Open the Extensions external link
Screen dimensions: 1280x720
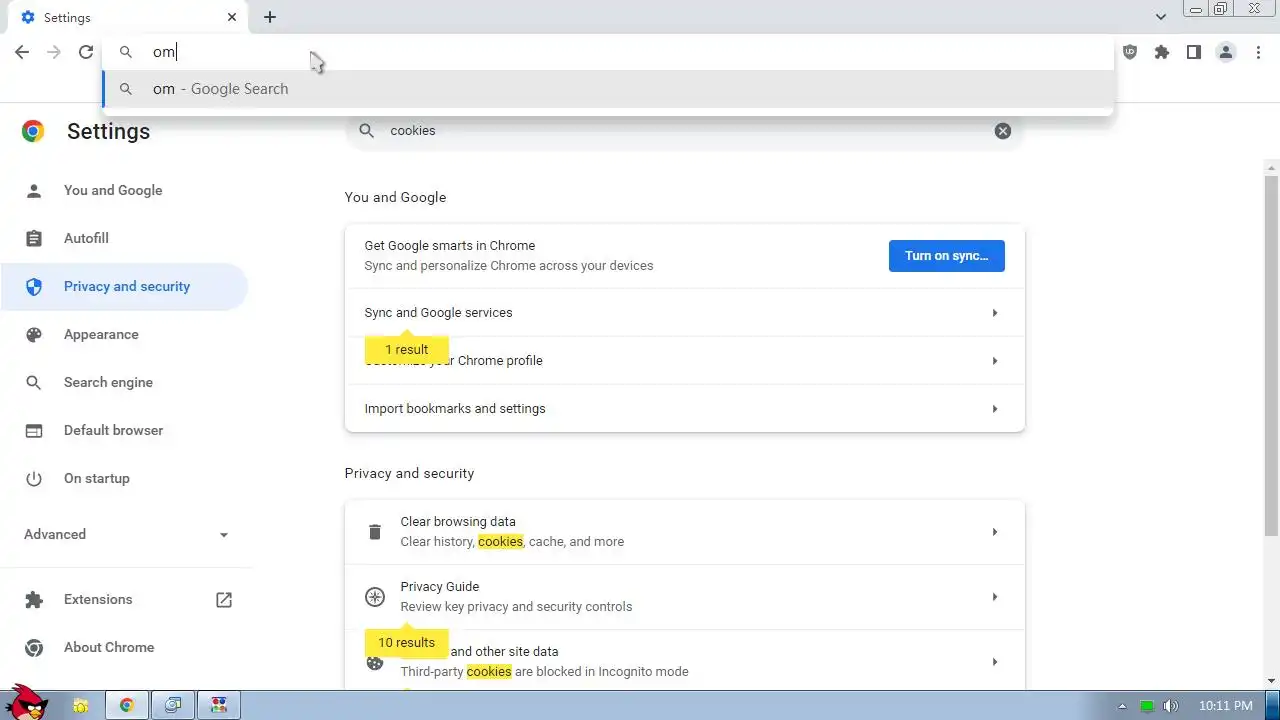(x=224, y=599)
